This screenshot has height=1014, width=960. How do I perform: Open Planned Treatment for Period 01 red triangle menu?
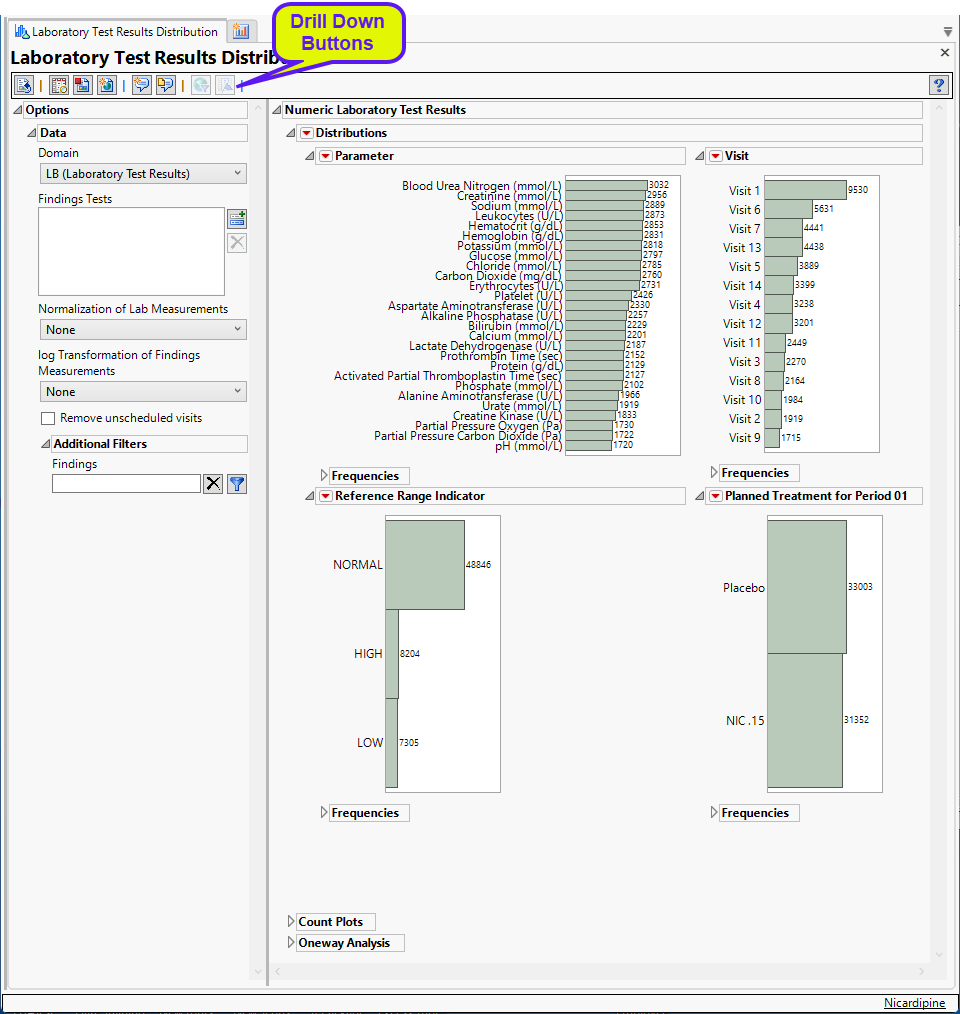[715, 496]
